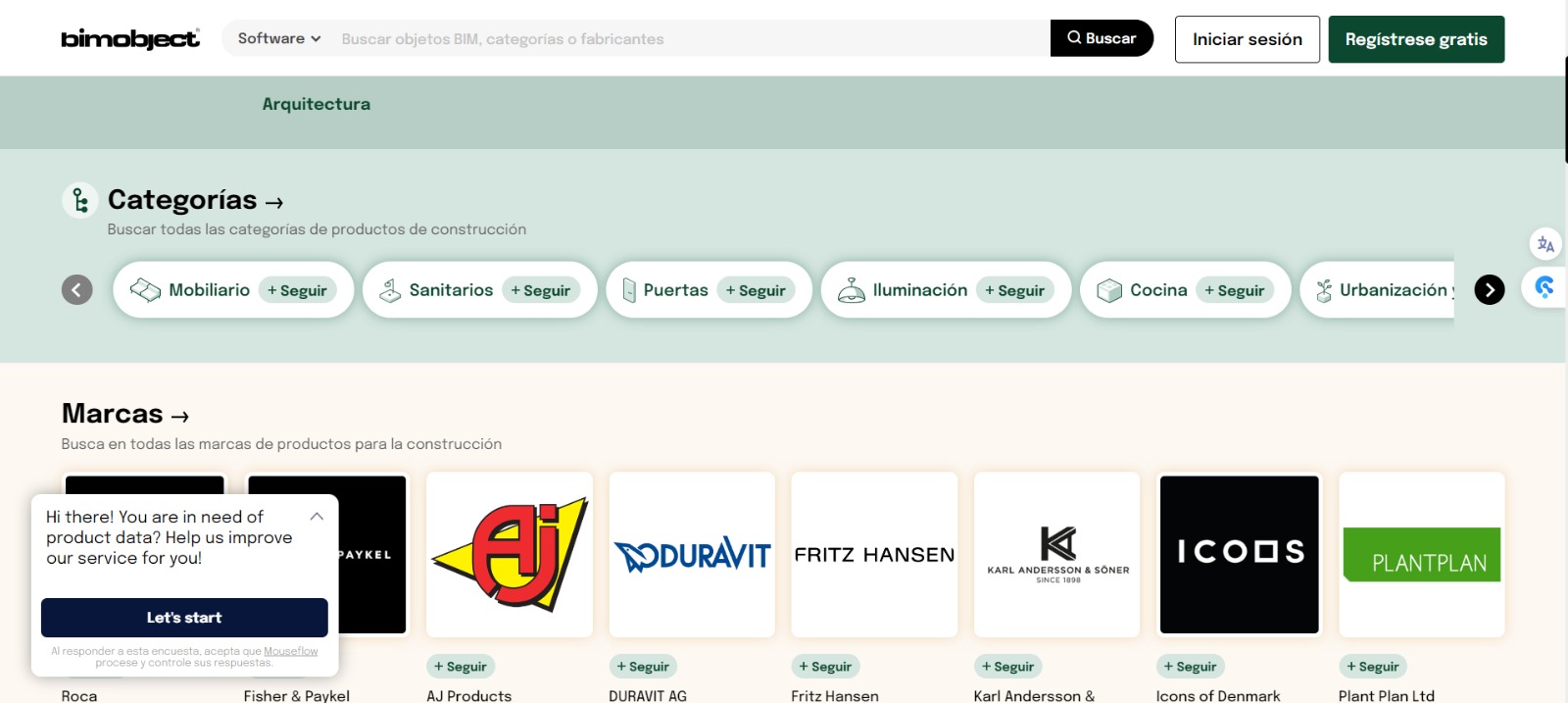Click the BIM object search input field
1568x703 pixels.
[x=686, y=39]
